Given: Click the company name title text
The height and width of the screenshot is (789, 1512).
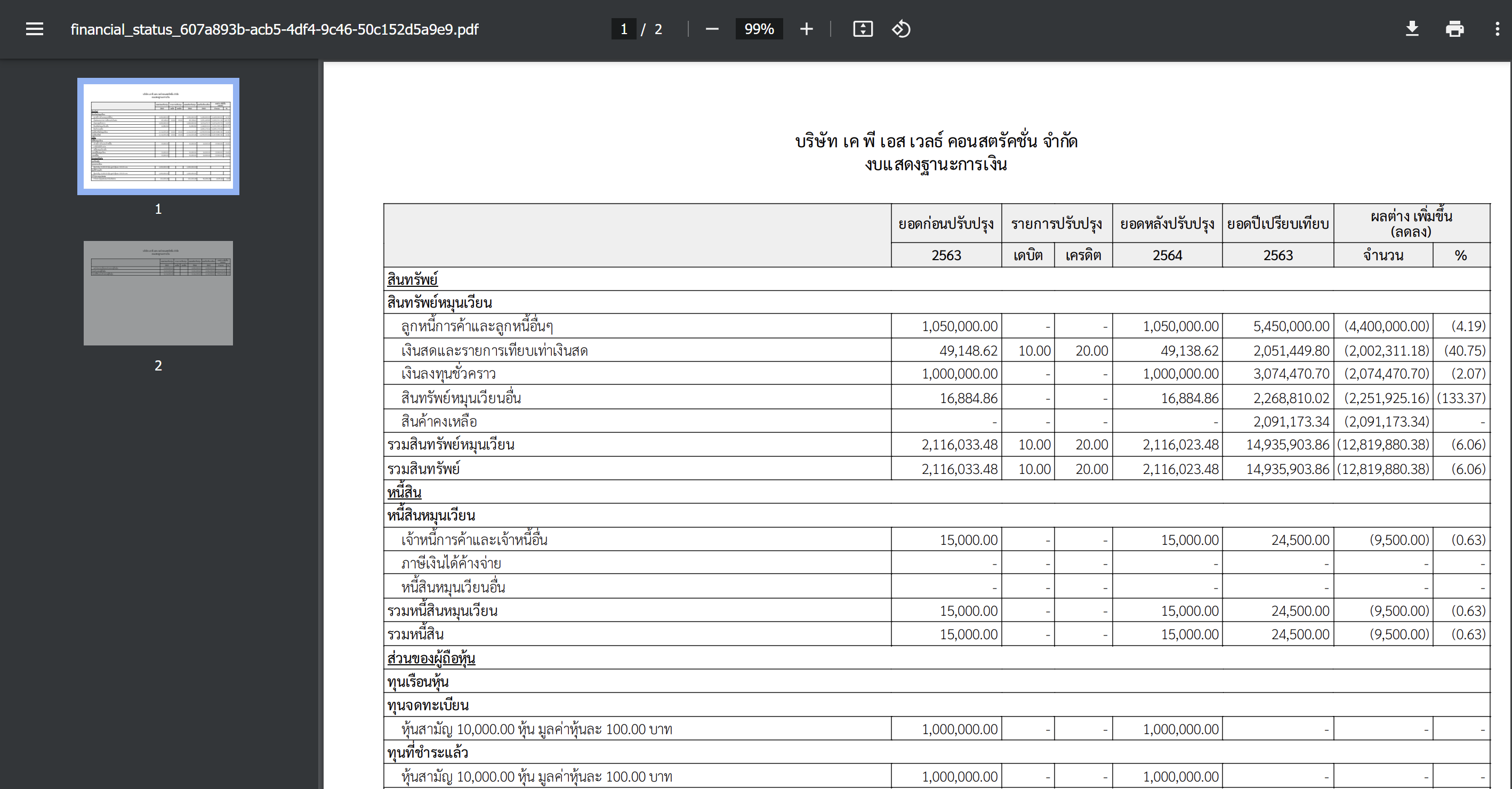Looking at the screenshot, I should tap(936, 141).
